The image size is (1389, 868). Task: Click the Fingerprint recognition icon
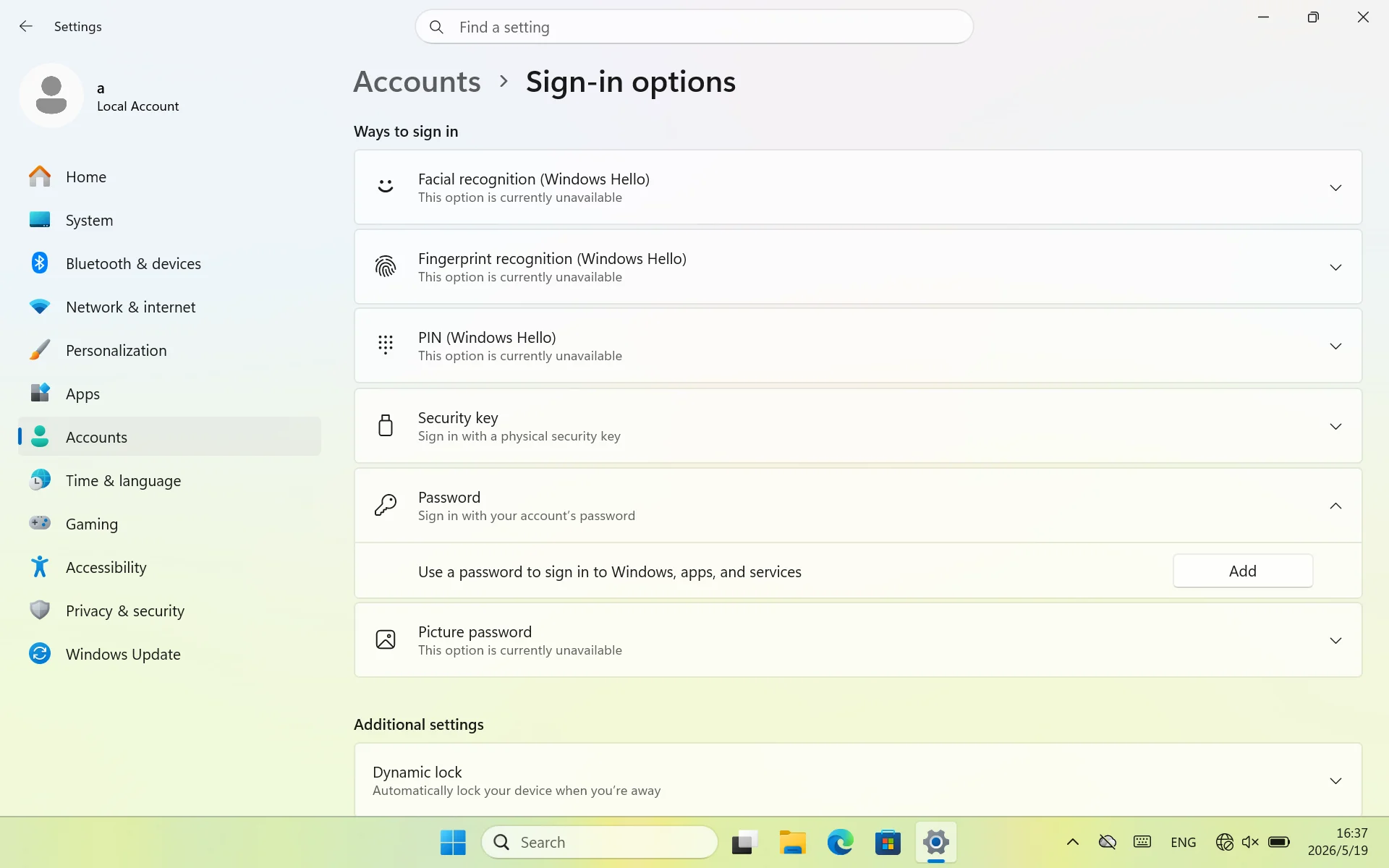click(386, 267)
